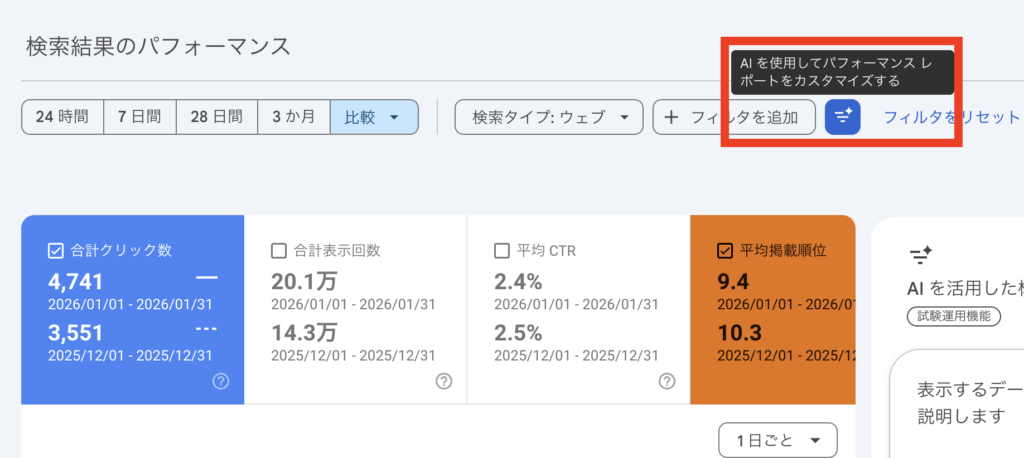This screenshot has width=1024, height=458.
Task: Click the フィルタをリセット link
Action: click(950, 117)
